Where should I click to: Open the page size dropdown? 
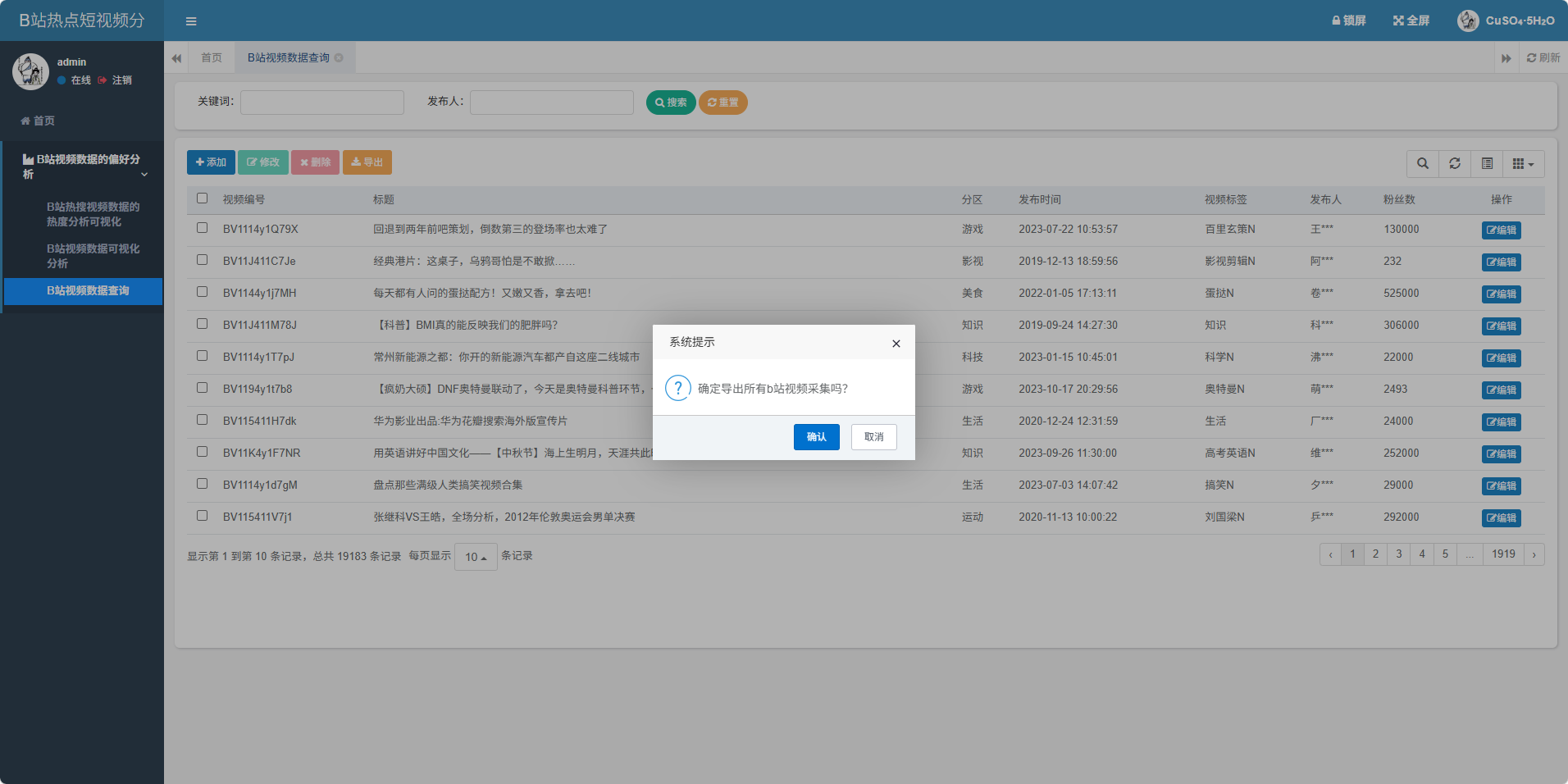(476, 557)
